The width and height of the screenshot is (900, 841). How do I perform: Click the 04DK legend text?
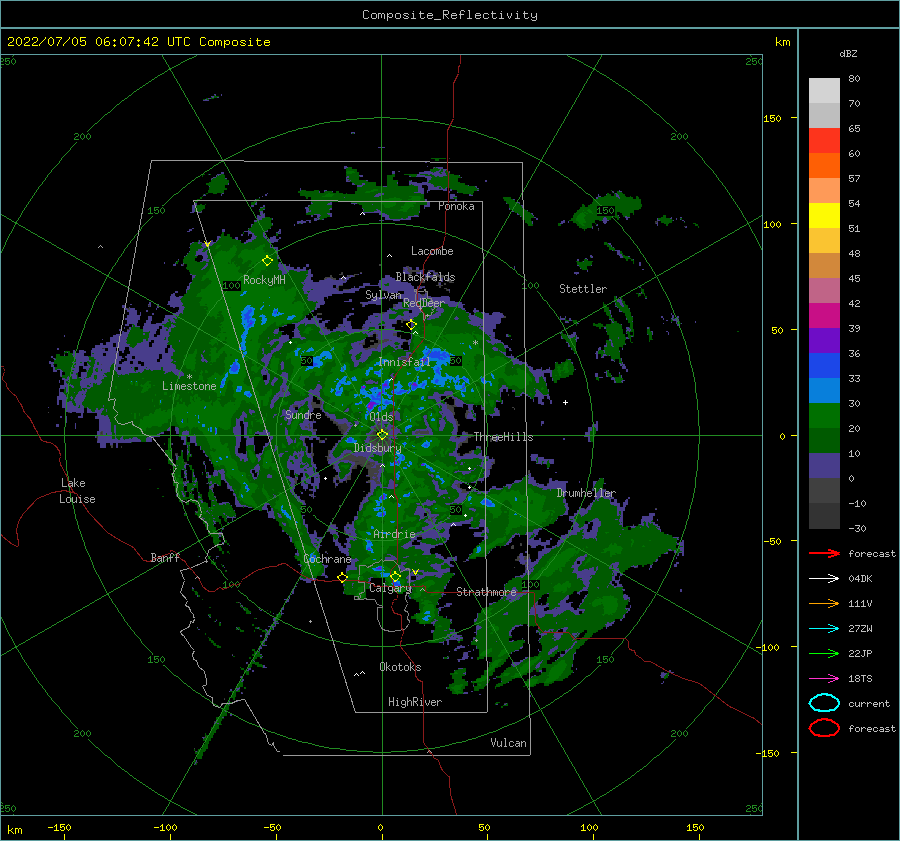860,579
